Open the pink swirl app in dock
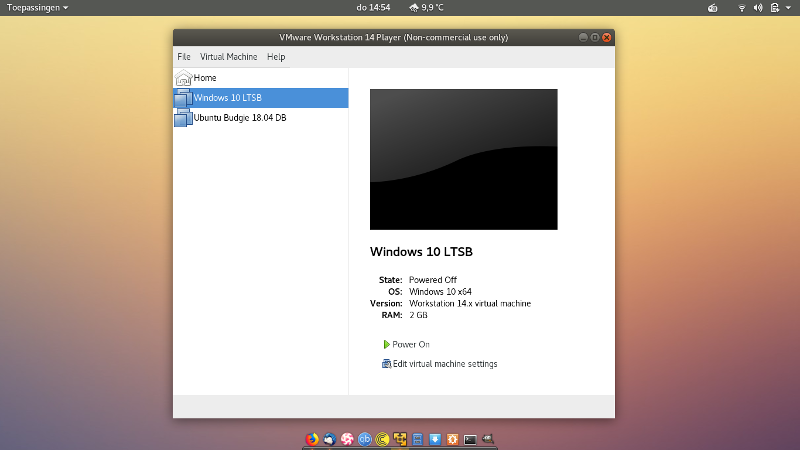 click(347, 439)
